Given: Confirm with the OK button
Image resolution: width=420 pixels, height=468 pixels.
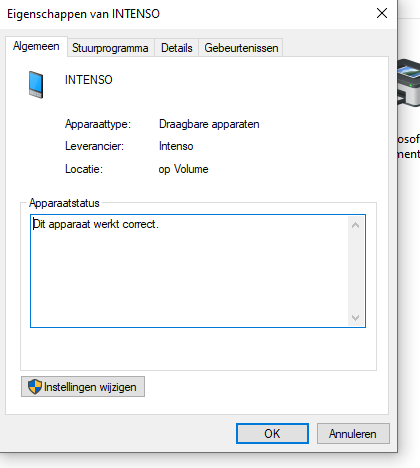Looking at the screenshot, I should (x=272, y=434).
